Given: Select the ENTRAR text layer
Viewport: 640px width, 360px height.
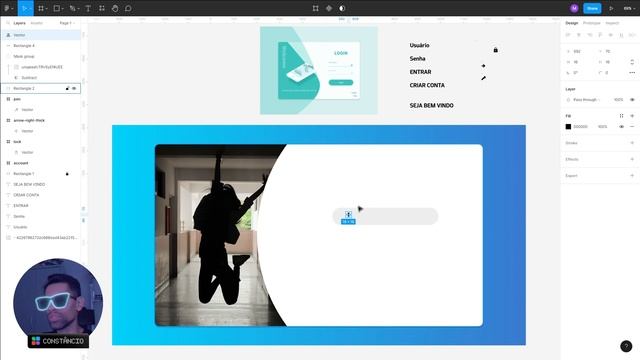Looking at the screenshot, I should pos(41,206).
